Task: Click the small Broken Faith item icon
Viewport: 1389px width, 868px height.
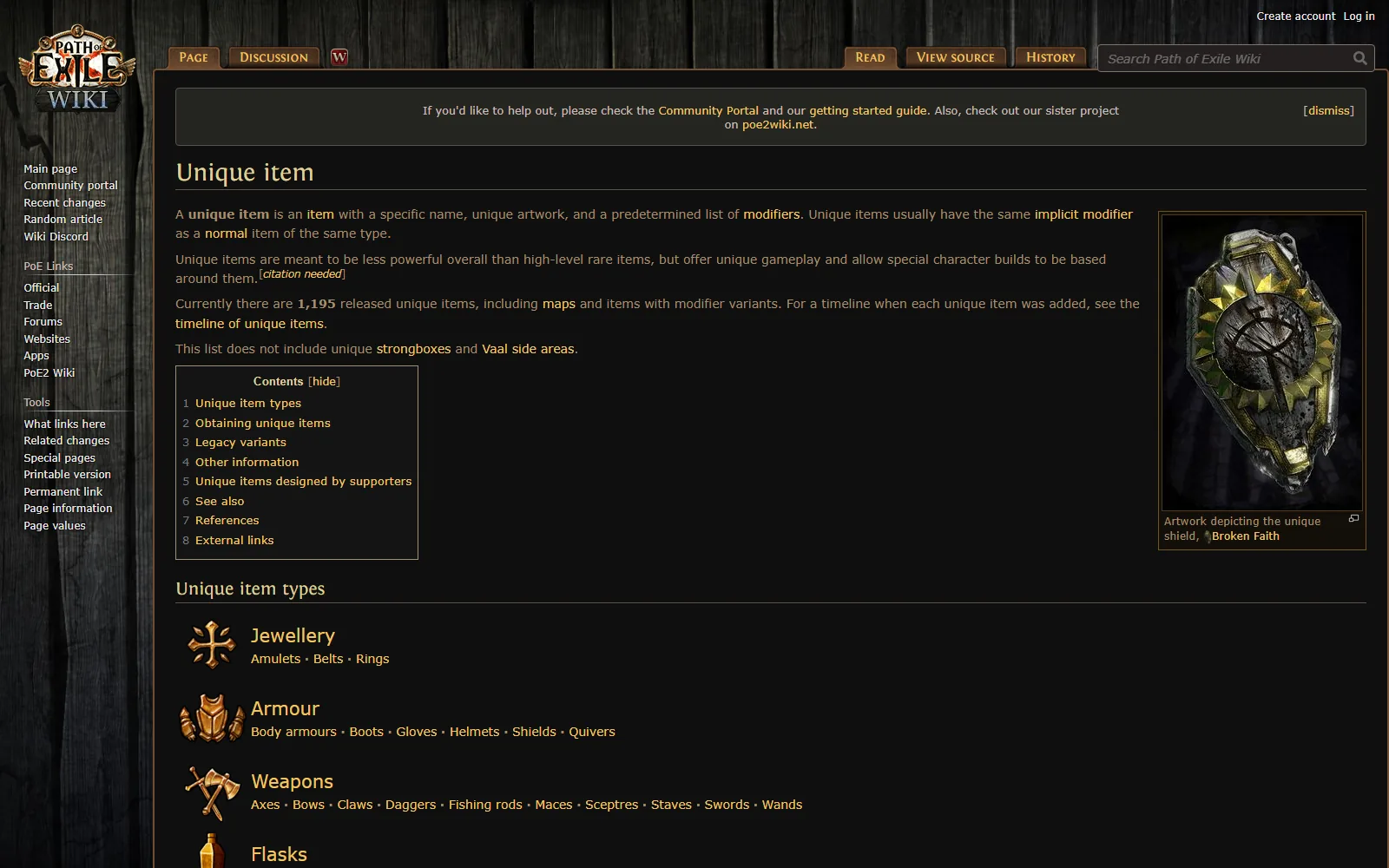Action: pos(1207,536)
